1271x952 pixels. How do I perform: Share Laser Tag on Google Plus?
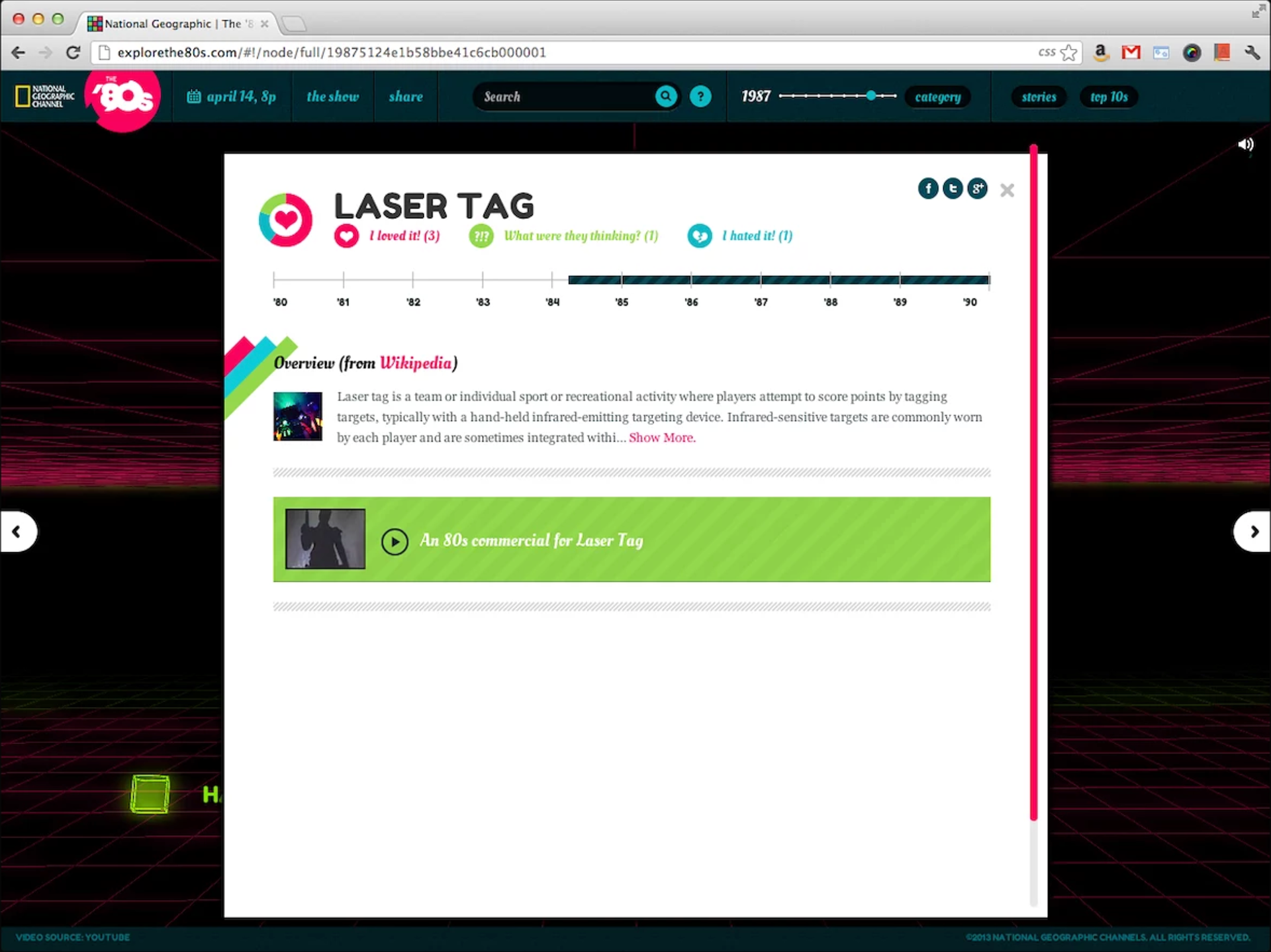(x=977, y=189)
